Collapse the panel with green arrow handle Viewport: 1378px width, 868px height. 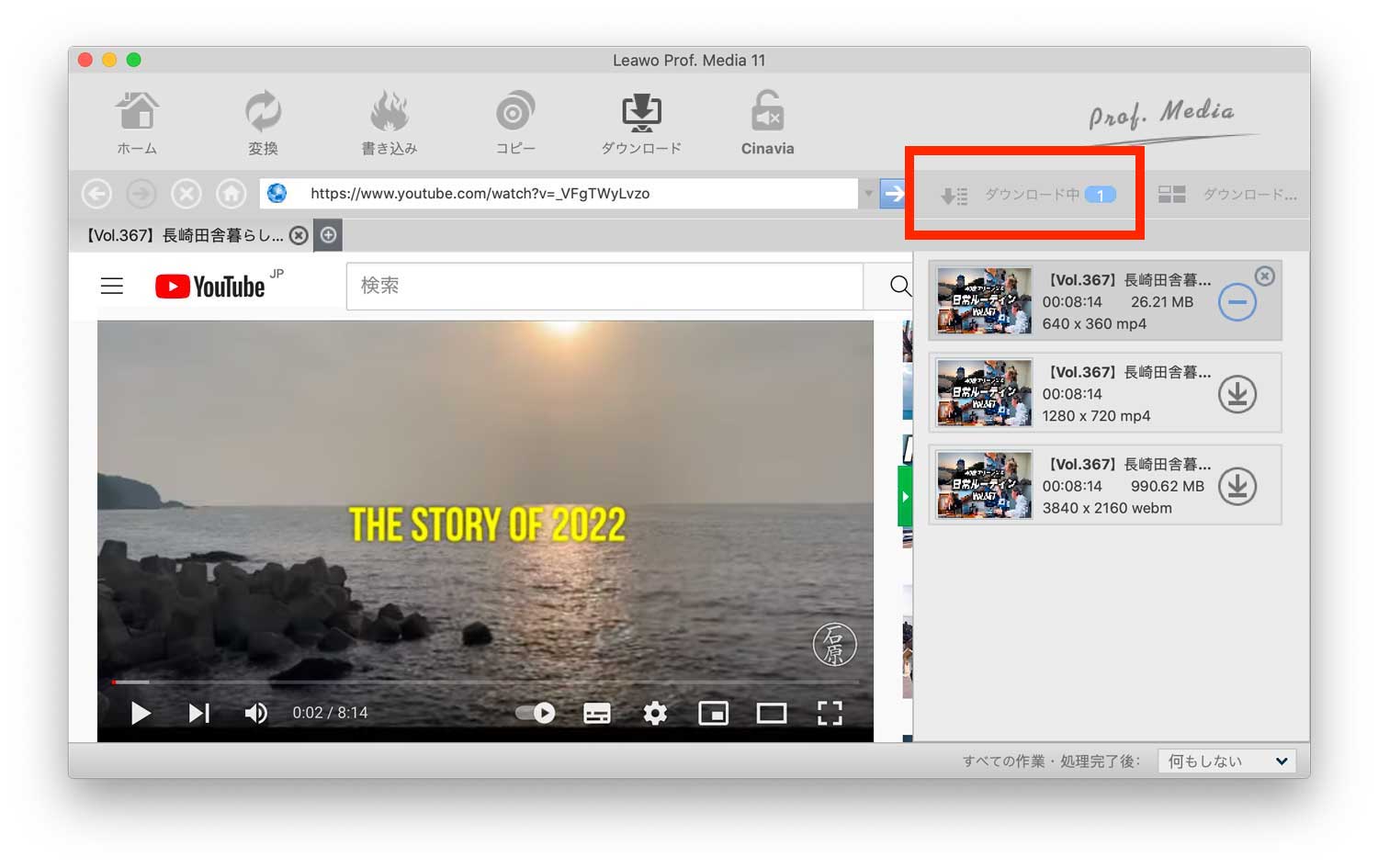(905, 496)
